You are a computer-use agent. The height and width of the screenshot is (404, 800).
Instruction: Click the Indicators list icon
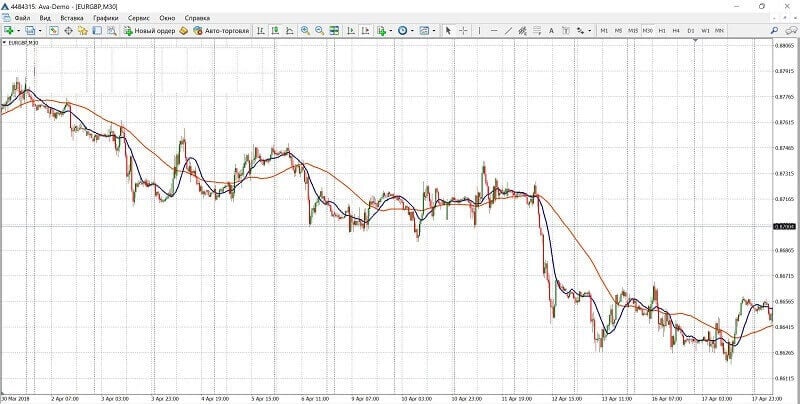(x=381, y=31)
